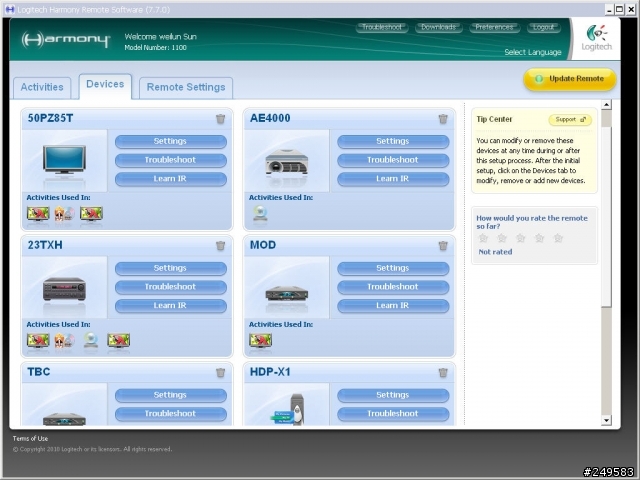This screenshot has height=480, width=640.
Task: Click first activity icon under 50PZ85T
Action: tap(38, 213)
